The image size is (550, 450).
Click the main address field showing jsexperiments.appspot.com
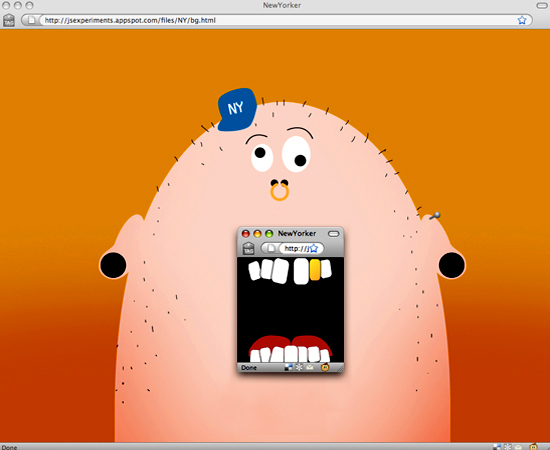(x=277, y=20)
